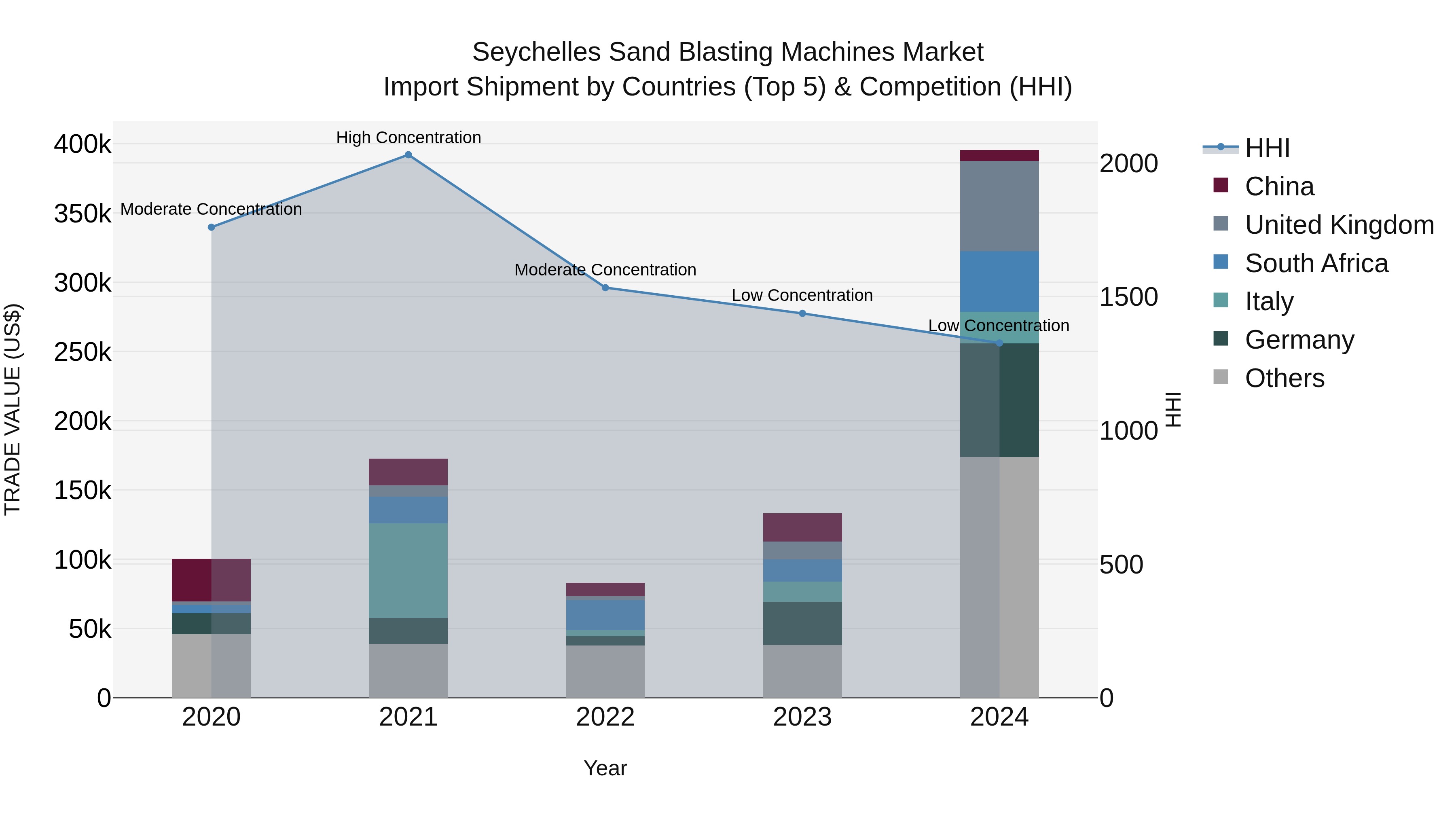Click the South Africa segment of 2022 bar
The height and width of the screenshot is (819, 1456).
pos(605,615)
